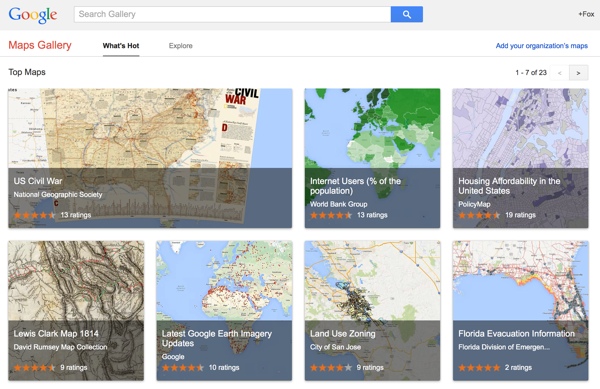
Task: Click star rating on Google Earth Imagery card
Action: (183, 368)
